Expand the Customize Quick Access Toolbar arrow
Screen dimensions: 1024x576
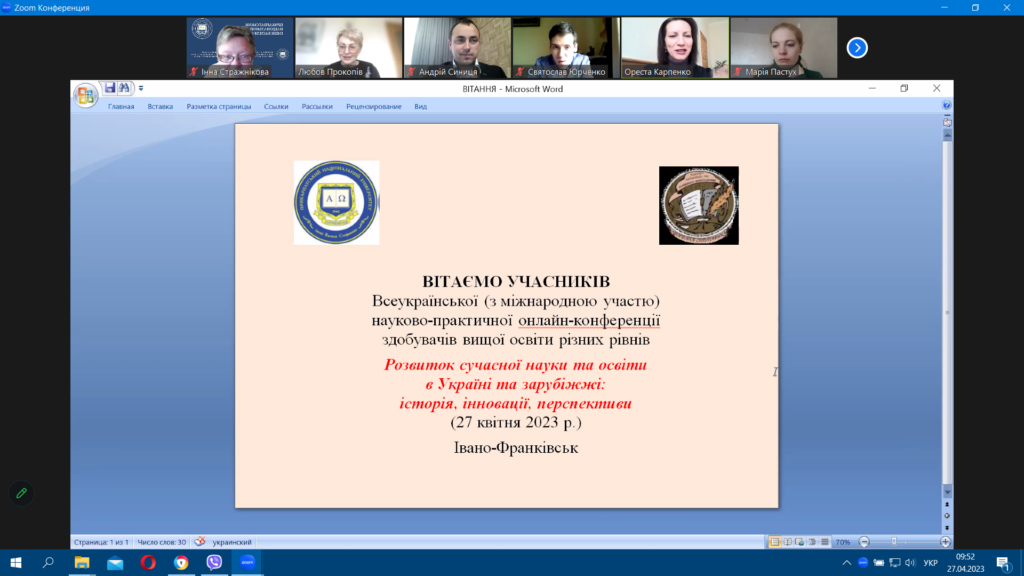point(141,89)
